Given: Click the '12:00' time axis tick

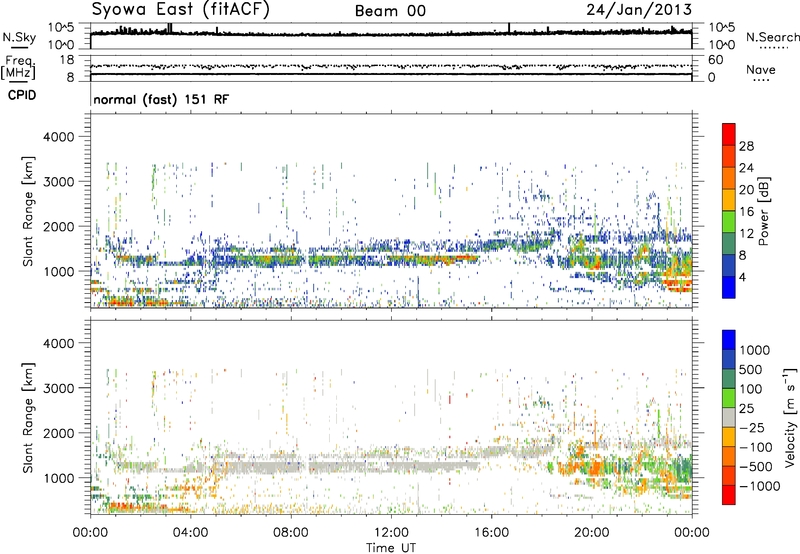Looking at the screenshot, I should pyautogui.click(x=391, y=533).
